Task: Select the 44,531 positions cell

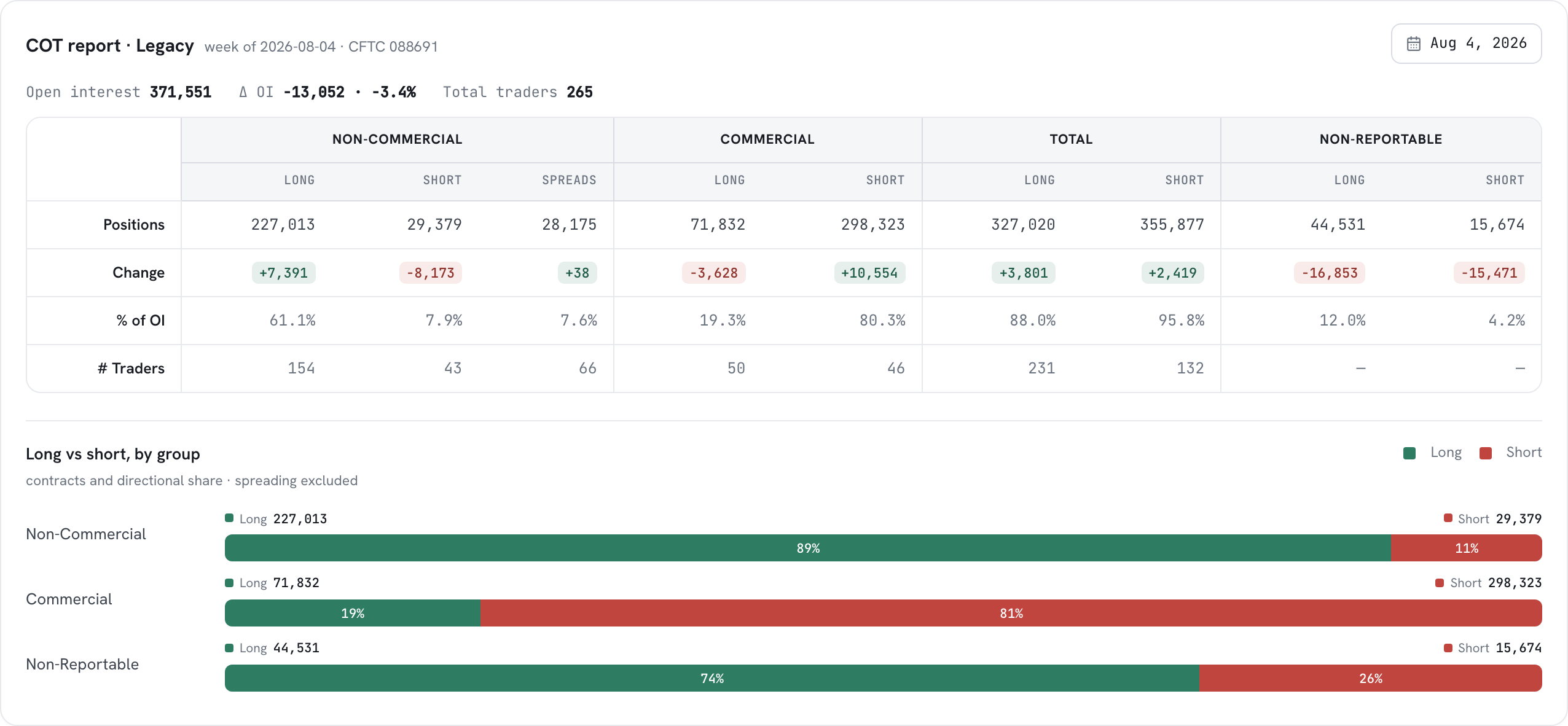Action: click(1338, 225)
